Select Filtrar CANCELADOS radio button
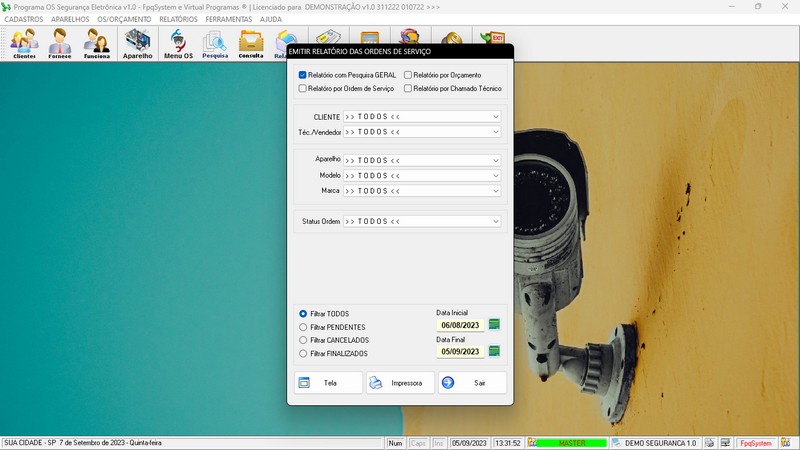This screenshot has width=800, height=450. pos(303,340)
